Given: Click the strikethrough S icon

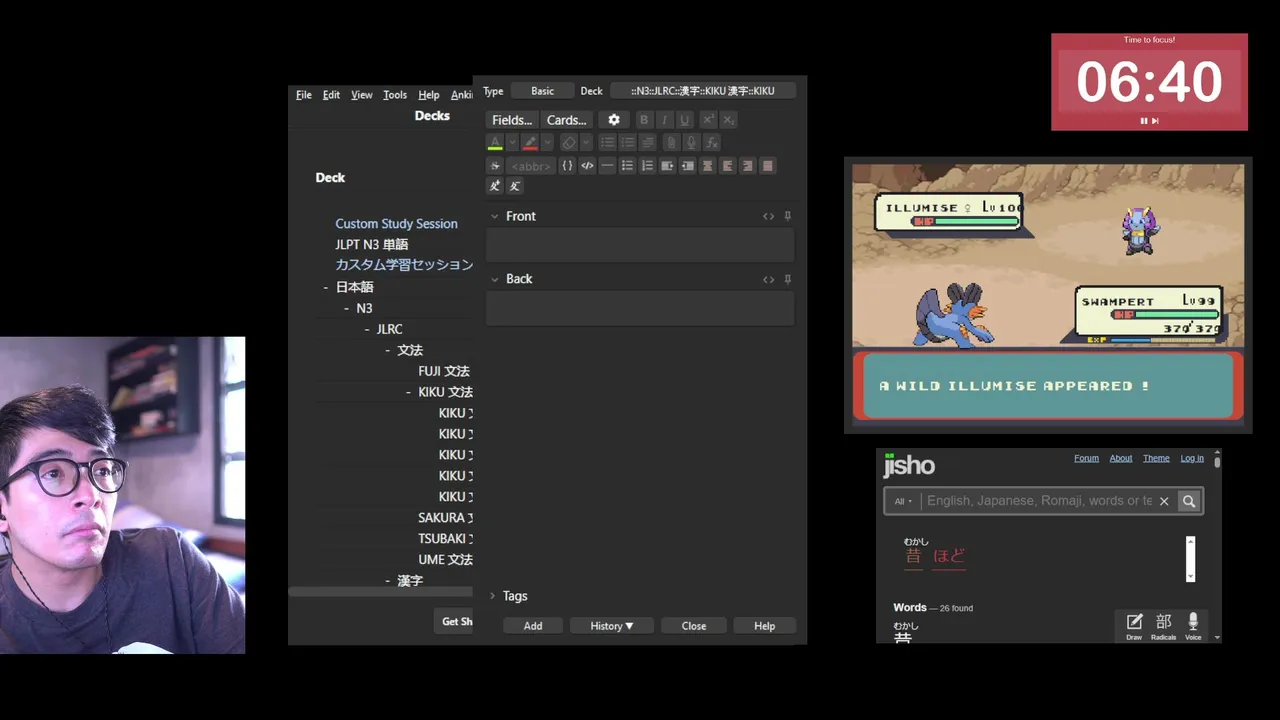Looking at the screenshot, I should [495, 166].
